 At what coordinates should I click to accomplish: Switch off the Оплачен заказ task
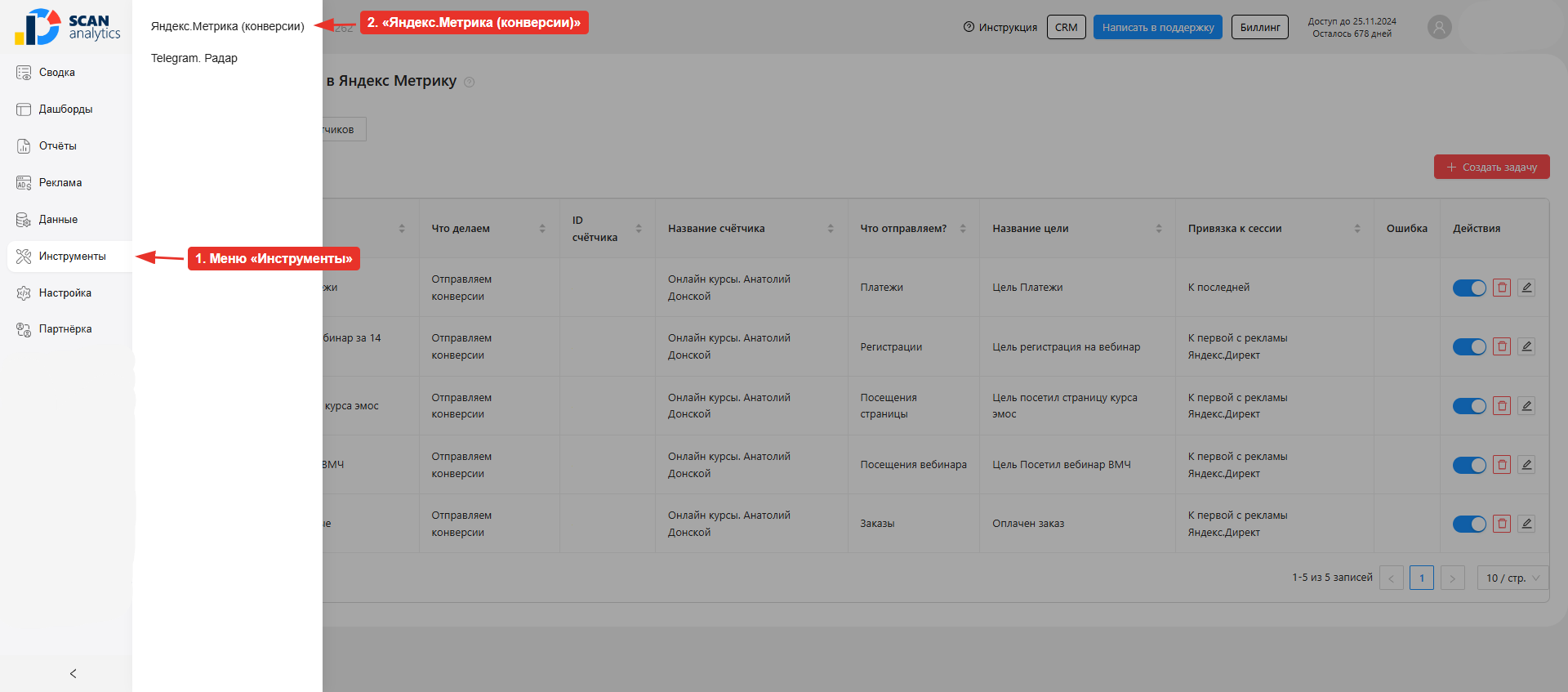pyautogui.click(x=1469, y=524)
